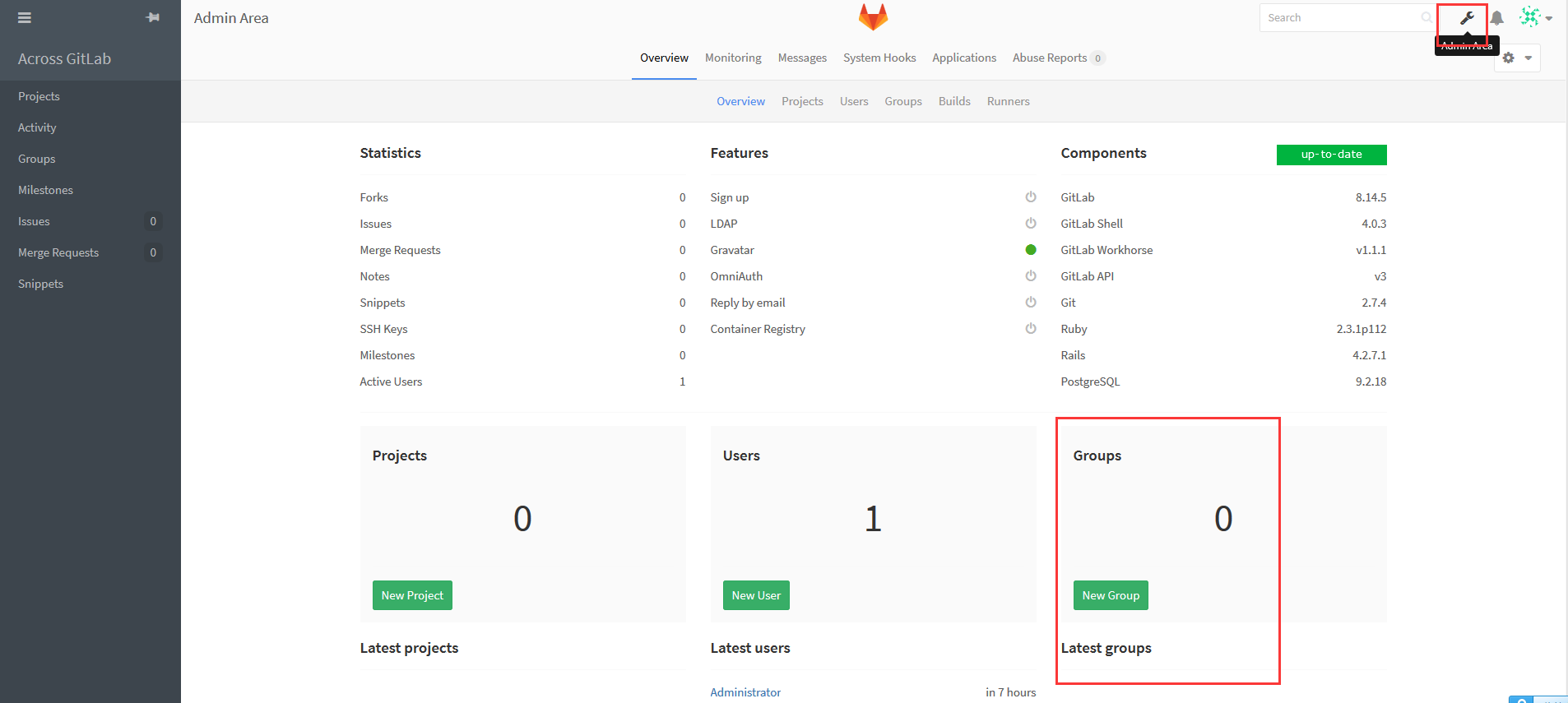
Task: Click the Latest projects heading
Action: point(409,648)
